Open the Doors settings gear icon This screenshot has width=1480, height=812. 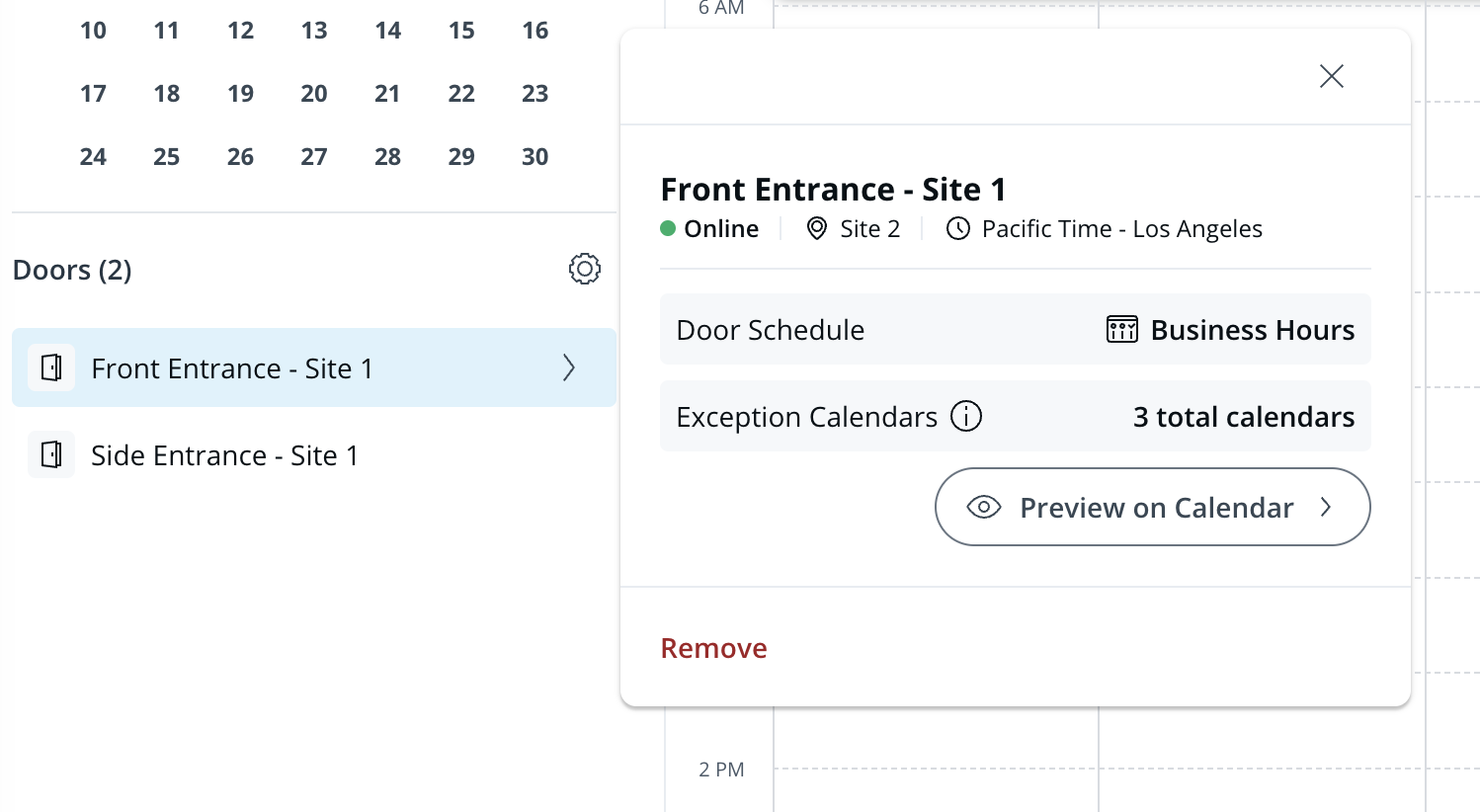pyautogui.click(x=584, y=269)
